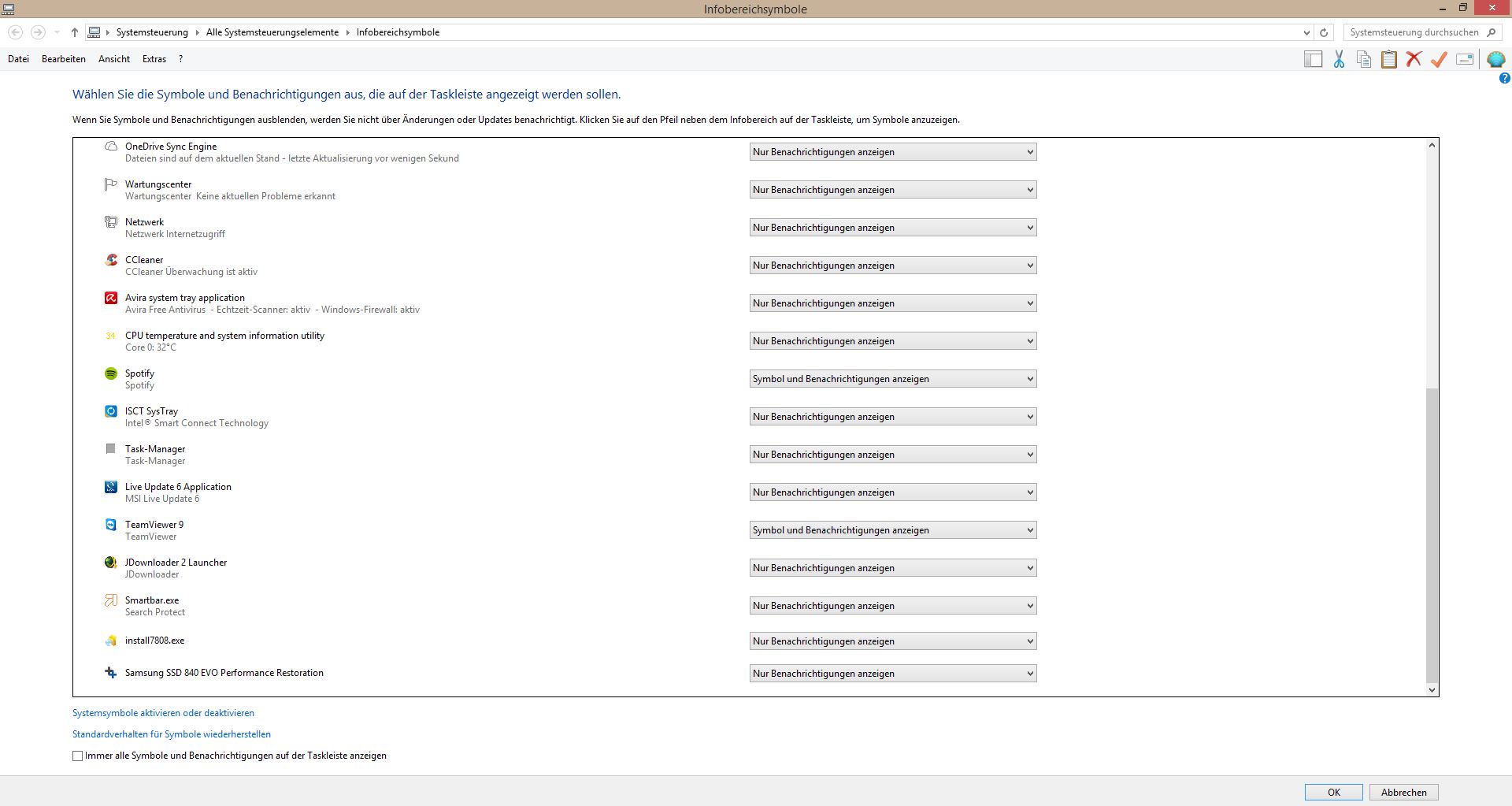
Task: Open the Netzwerk behavior dropdown
Action: [893, 228]
